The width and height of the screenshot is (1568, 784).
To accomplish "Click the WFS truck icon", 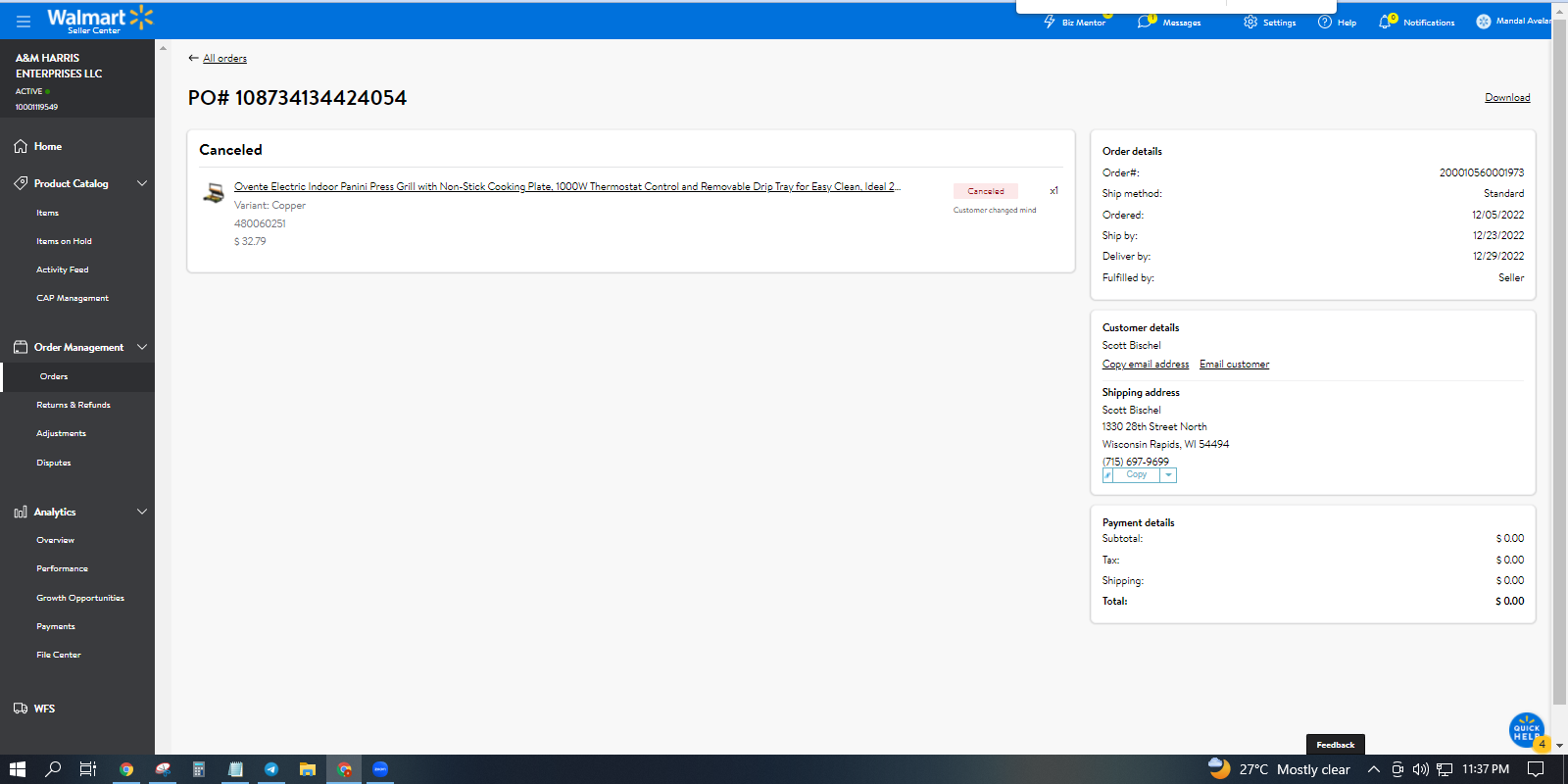I will tap(21, 709).
